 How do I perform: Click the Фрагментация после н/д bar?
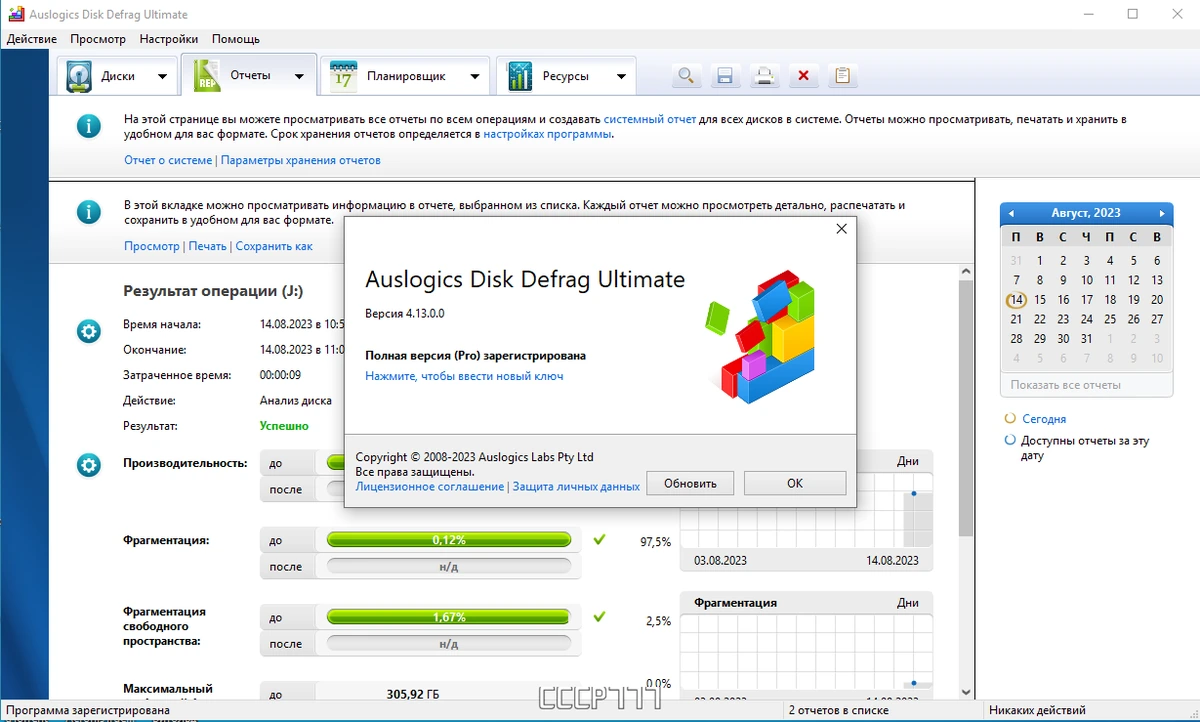[x=449, y=566]
